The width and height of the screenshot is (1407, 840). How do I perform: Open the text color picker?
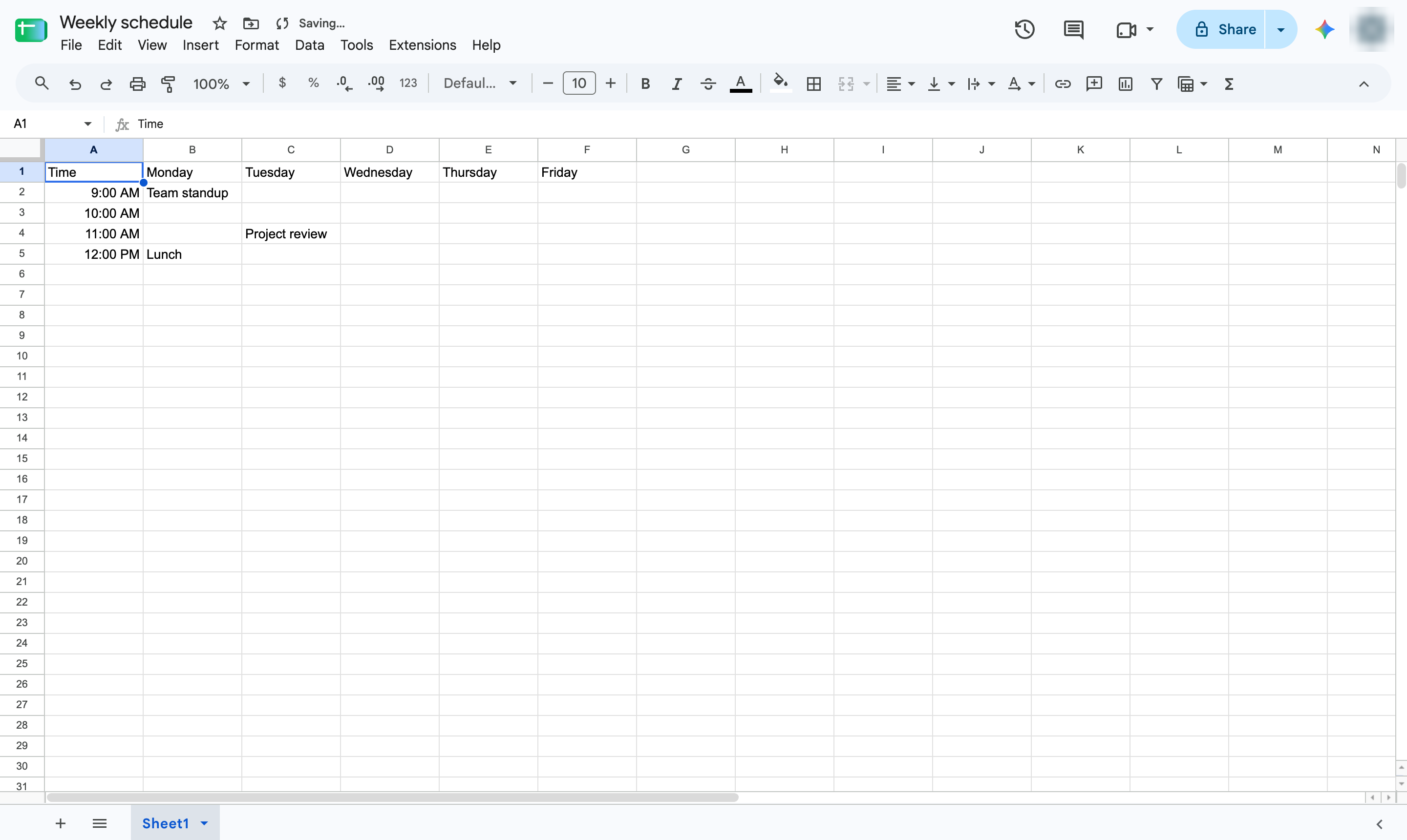point(741,84)
